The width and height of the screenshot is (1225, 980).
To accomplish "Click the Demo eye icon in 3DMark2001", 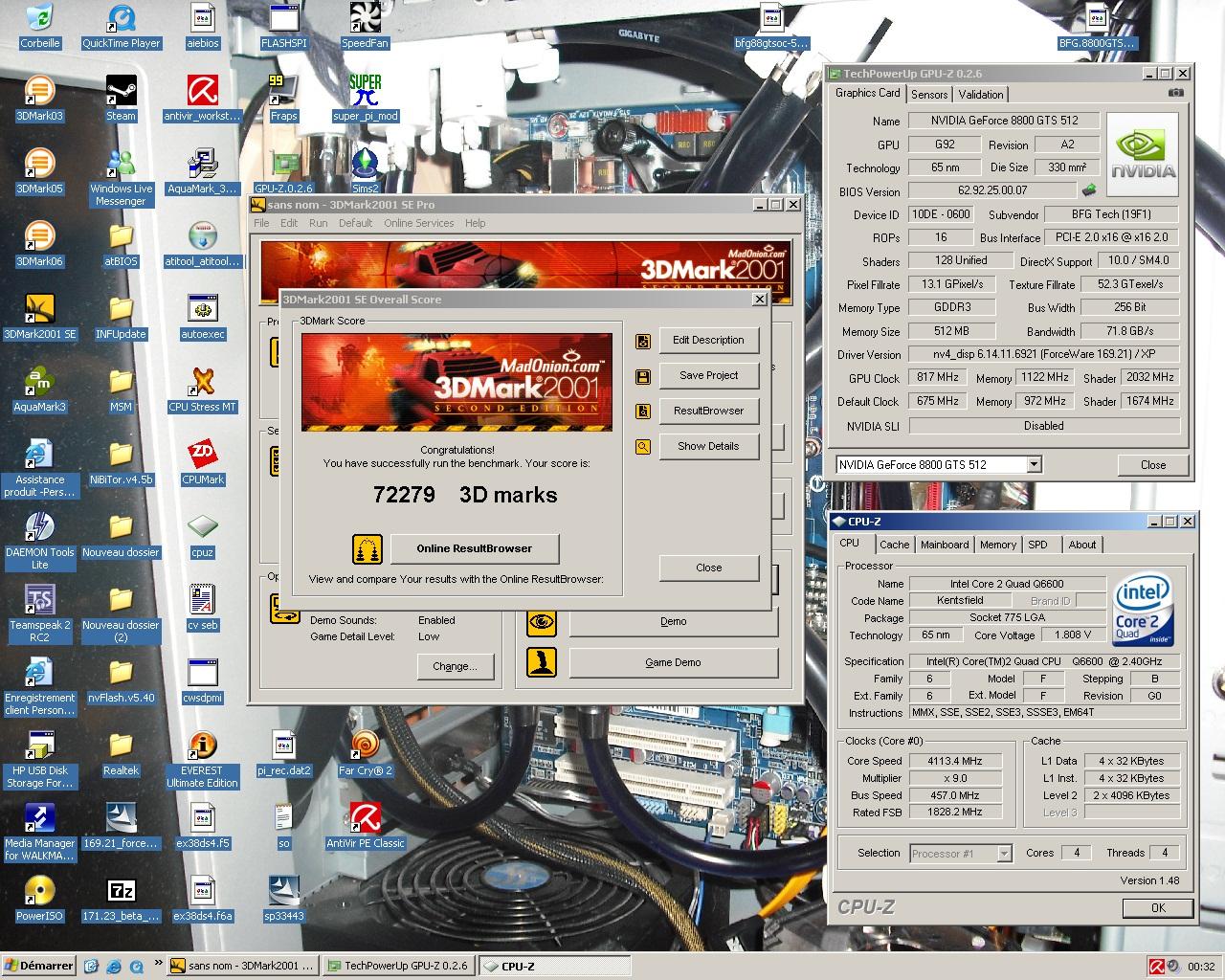I will pyautogui.click(x=542, y=621).
